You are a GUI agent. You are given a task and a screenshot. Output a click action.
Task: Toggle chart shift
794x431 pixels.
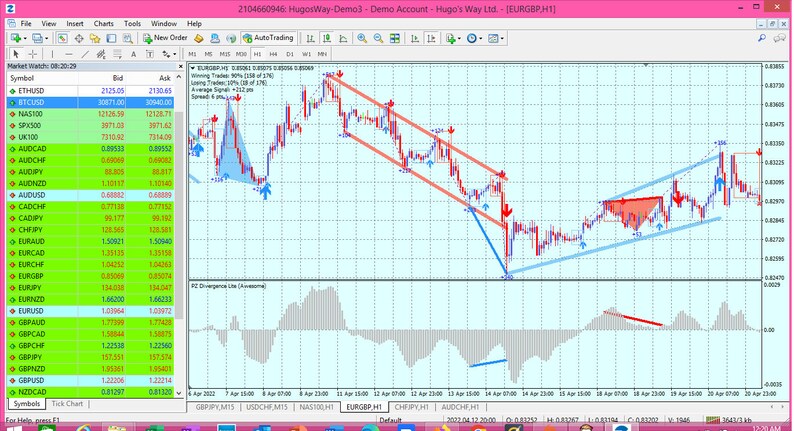point(431,38)
